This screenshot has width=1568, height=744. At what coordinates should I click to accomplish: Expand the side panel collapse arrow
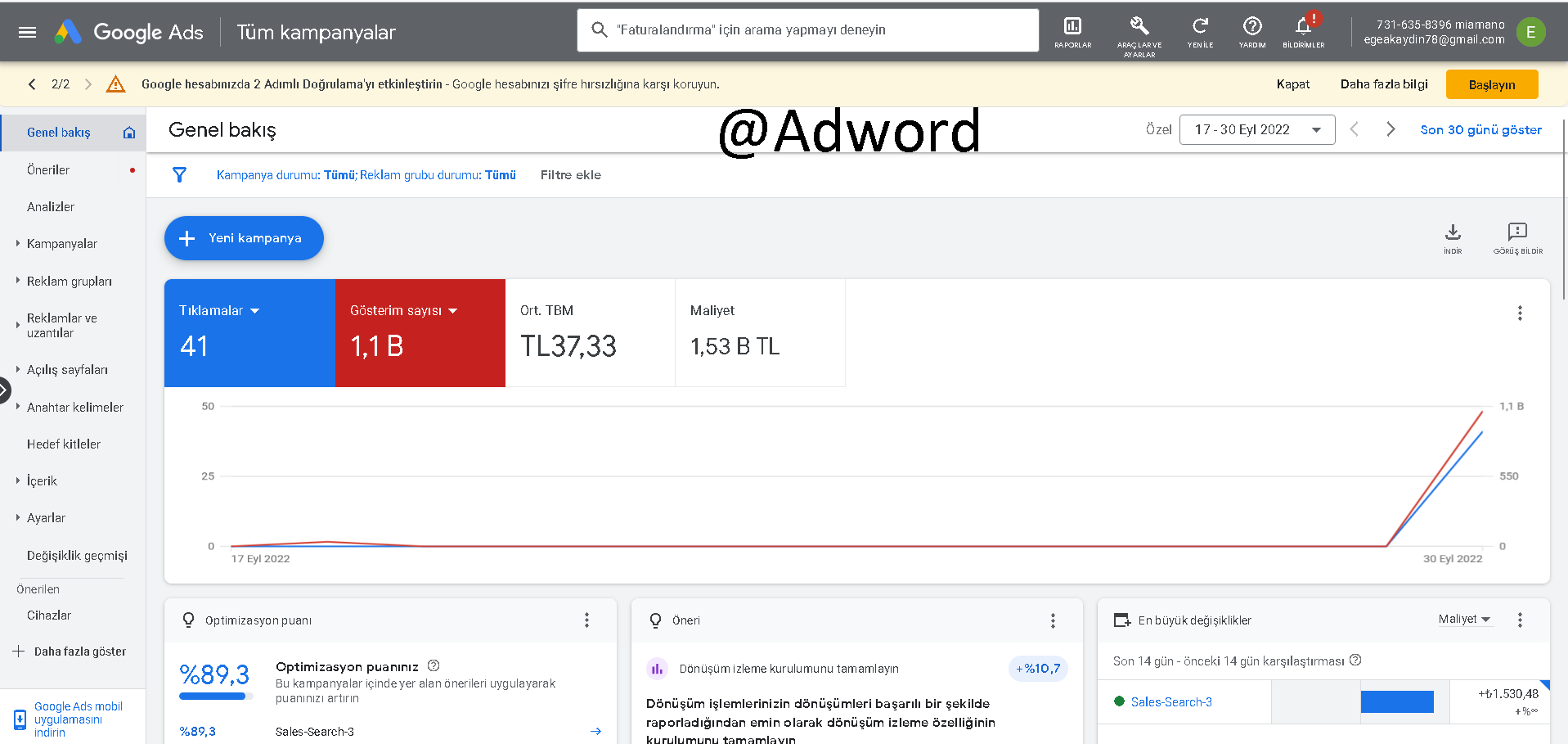(x=4, y=390)
